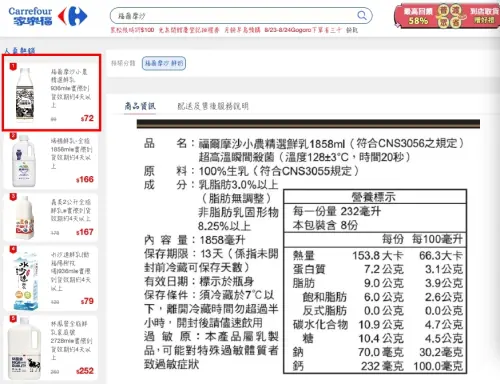Open the $100 discount link below search
The image size is (500, 384).
(132, 30)
